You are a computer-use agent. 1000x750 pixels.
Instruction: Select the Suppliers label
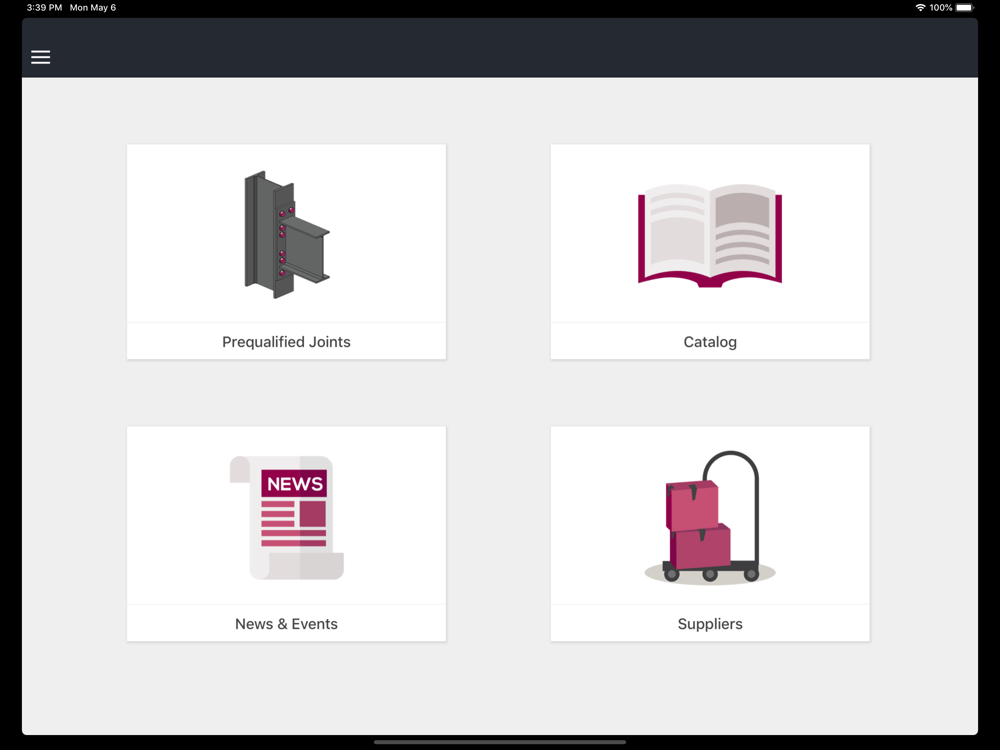coord(710,624)
